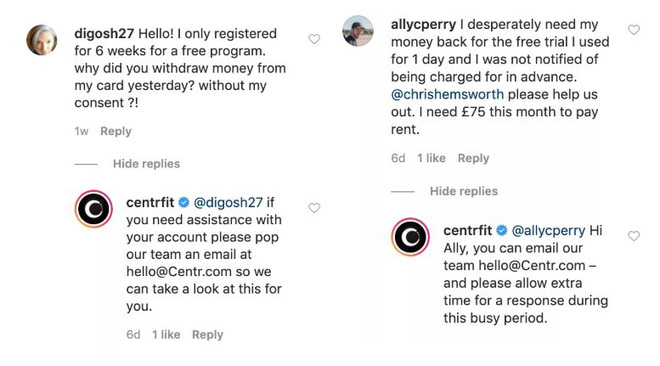Open the @digosh27 mention in centrfit's reply
The image size is (660, 366).
(228, 202)
